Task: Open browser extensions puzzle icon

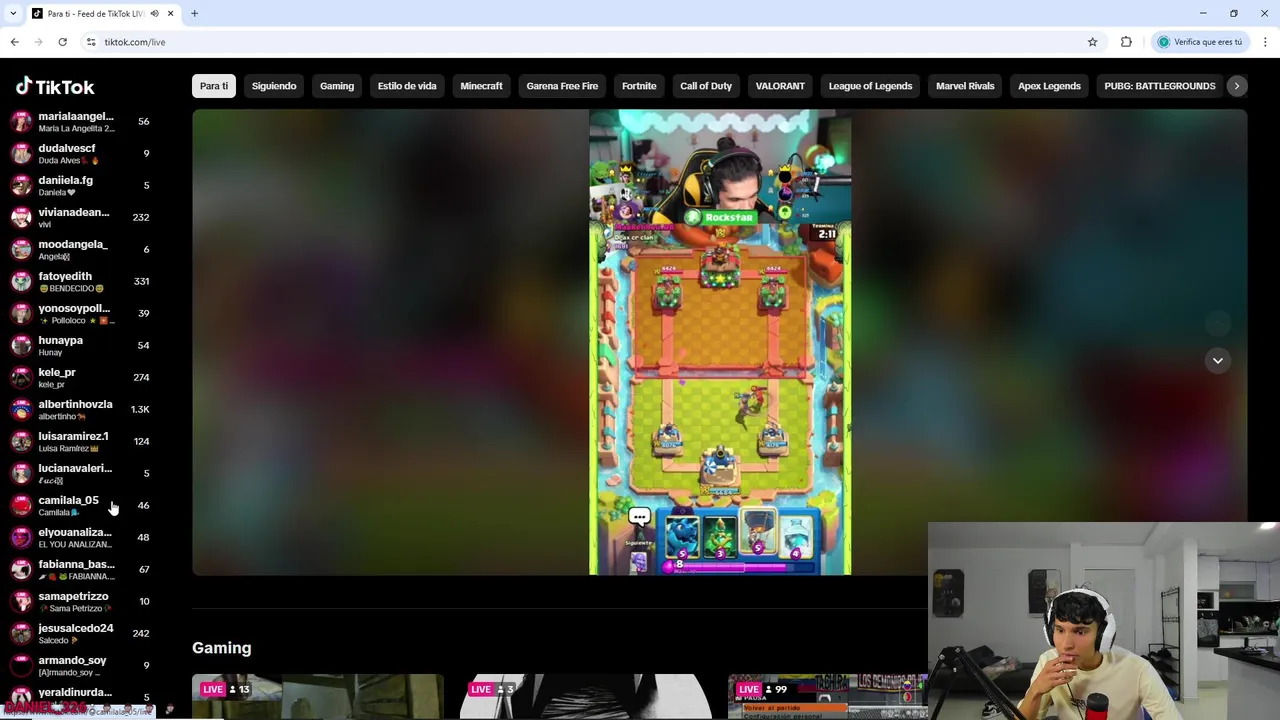Action: point(1126,42)
